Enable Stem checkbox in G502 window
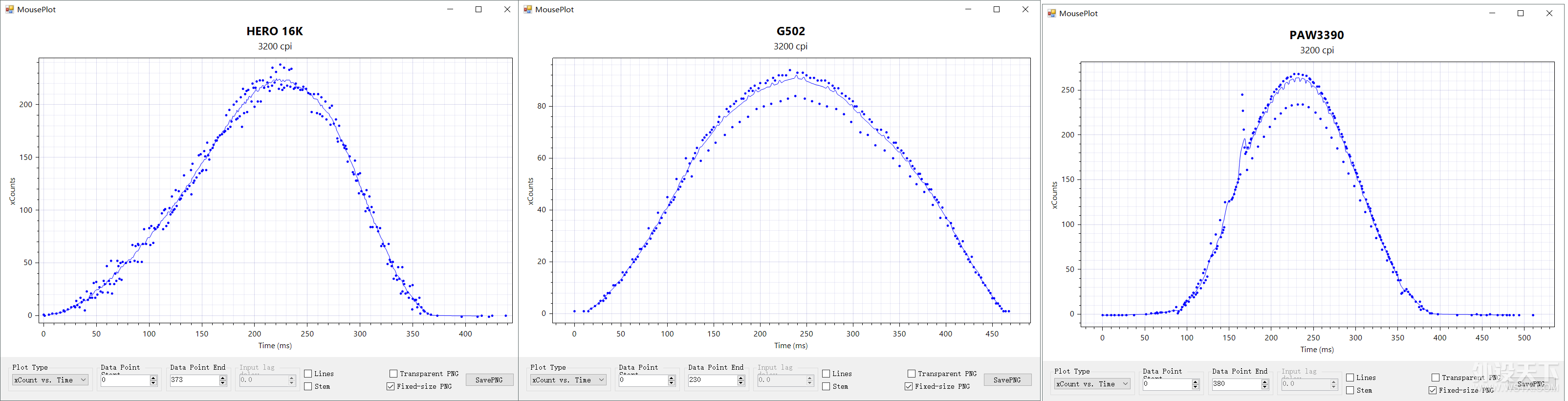Viewport: 1568px width, 401px height. coord(826,386)
